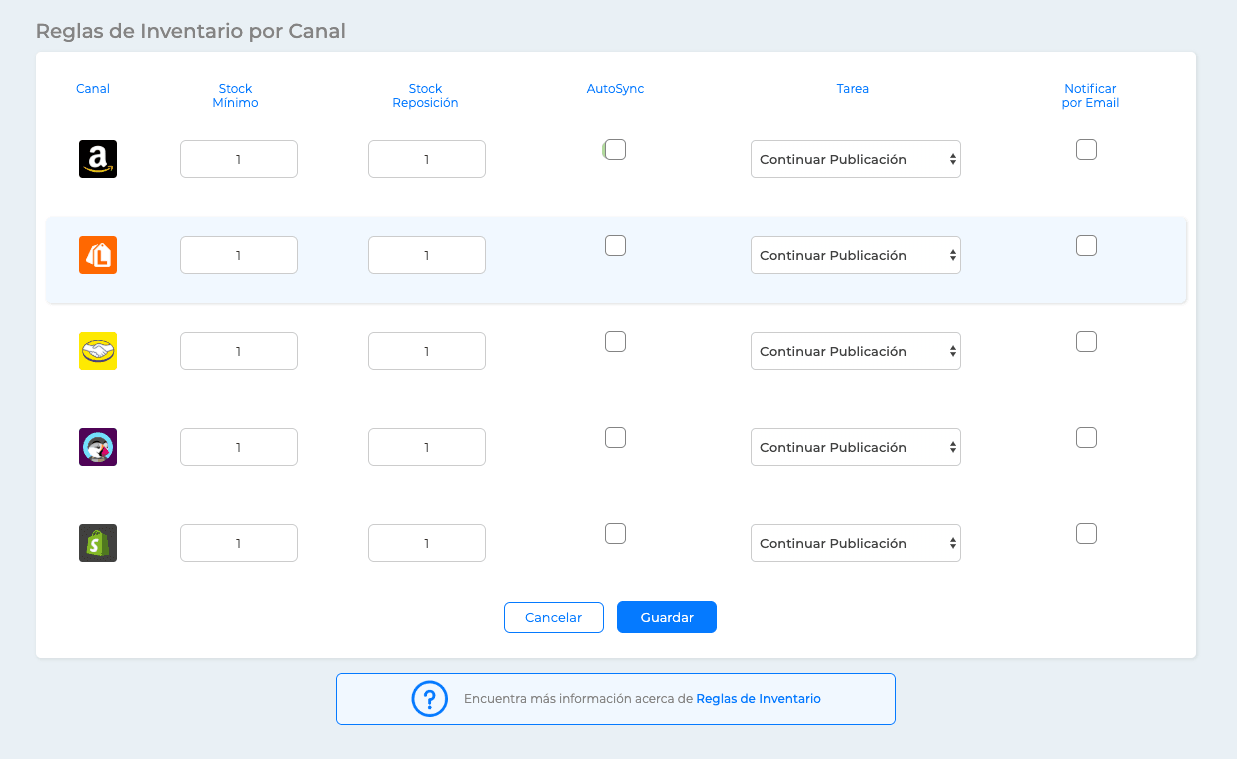This screenshot has height=759, width=1237.
Task: Click the Canal column header
Action: pyautogui.click(x=93, y=89)
